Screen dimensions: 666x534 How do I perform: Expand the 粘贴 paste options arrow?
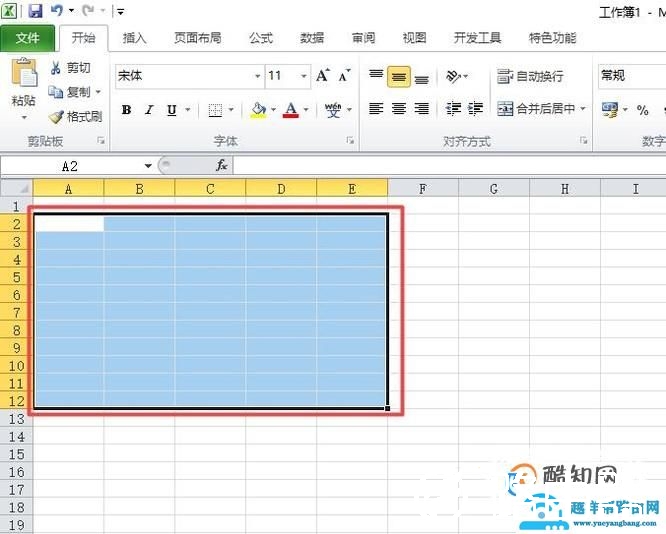click(24, 117)
